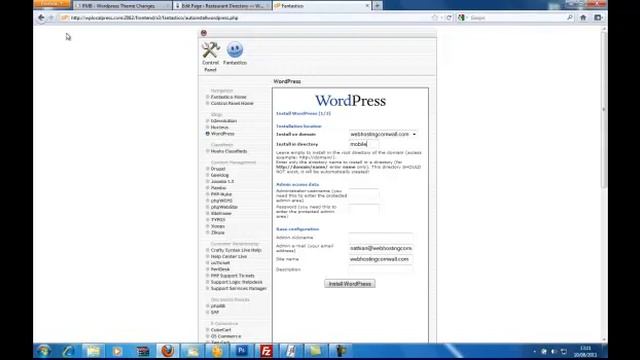Screen dimensions: 640x360
Task: Click the Description field
Action: (x=380, y=270)
